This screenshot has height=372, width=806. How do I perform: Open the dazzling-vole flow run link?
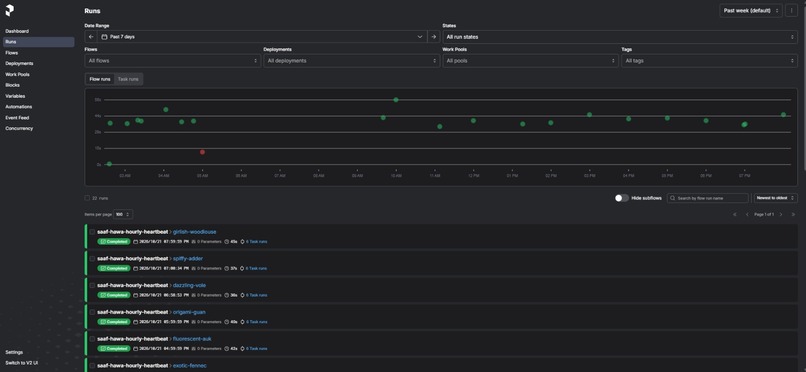pos(189,285)
